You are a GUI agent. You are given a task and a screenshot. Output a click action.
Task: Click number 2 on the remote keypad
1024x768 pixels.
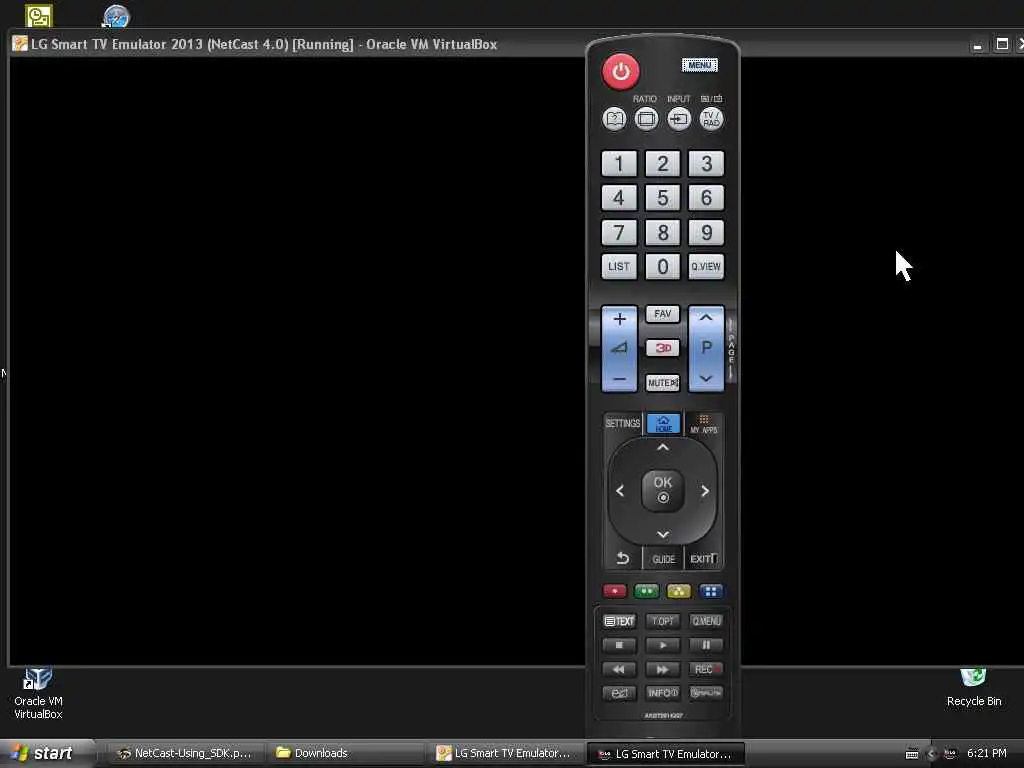[663, 163]
